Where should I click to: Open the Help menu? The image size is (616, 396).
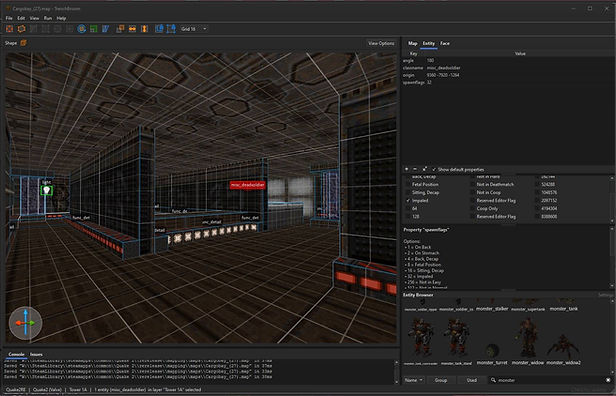pos(61,18)
